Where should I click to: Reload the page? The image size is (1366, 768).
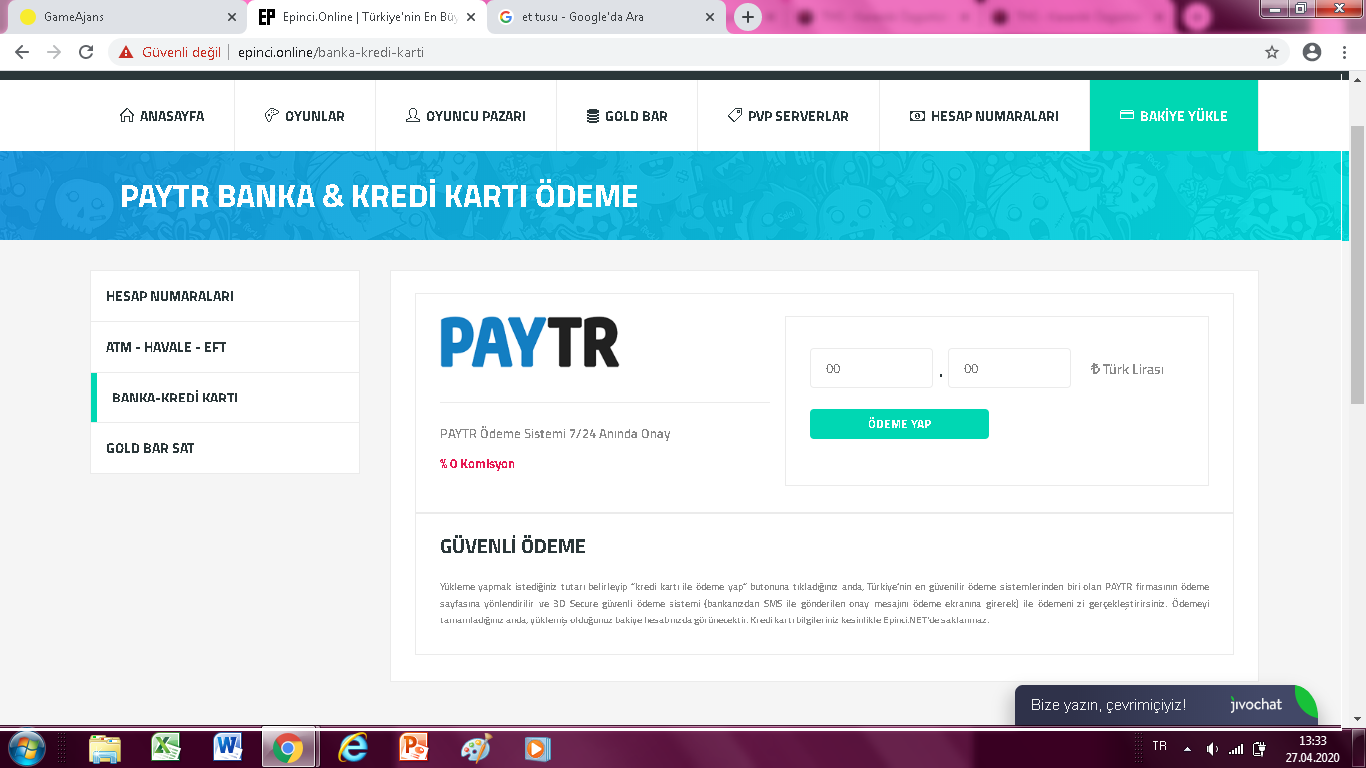(x=86, y=52)
